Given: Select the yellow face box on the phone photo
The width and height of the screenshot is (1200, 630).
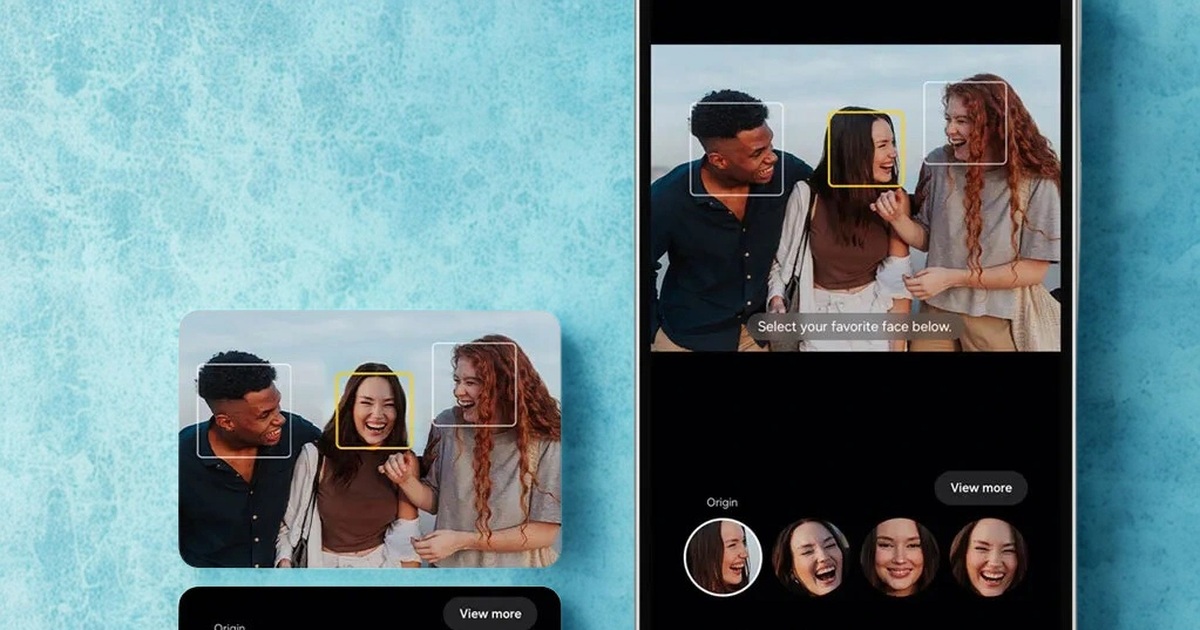Looking at the screenshot, I should [866, 149].
